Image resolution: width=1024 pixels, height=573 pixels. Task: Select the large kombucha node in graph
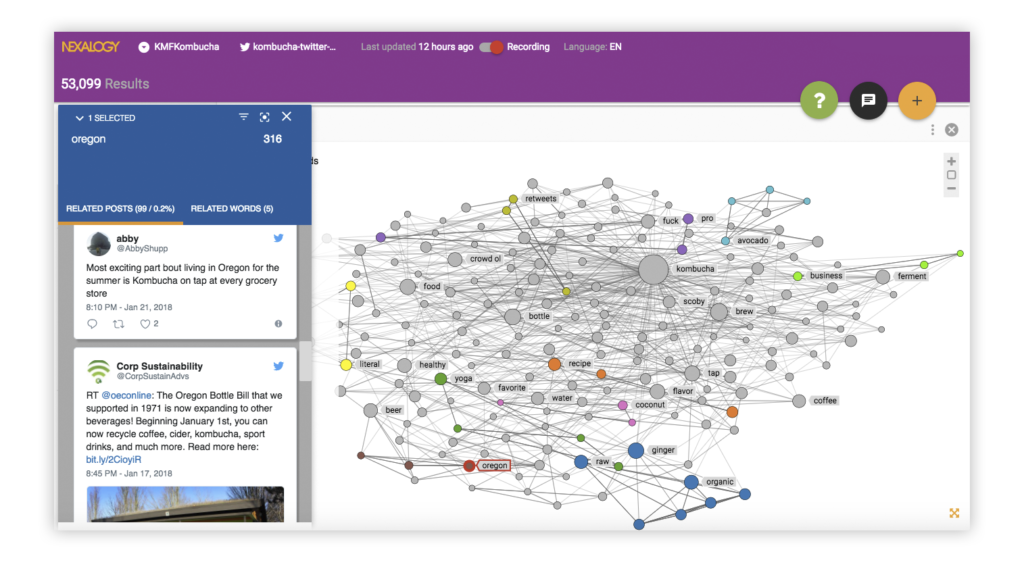653,269
